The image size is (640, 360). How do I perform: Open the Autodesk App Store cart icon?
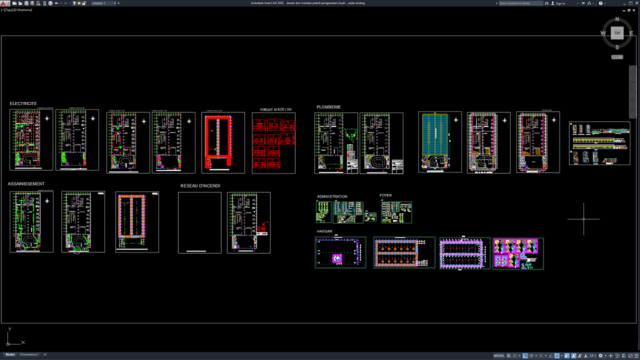tap(583, 3)
